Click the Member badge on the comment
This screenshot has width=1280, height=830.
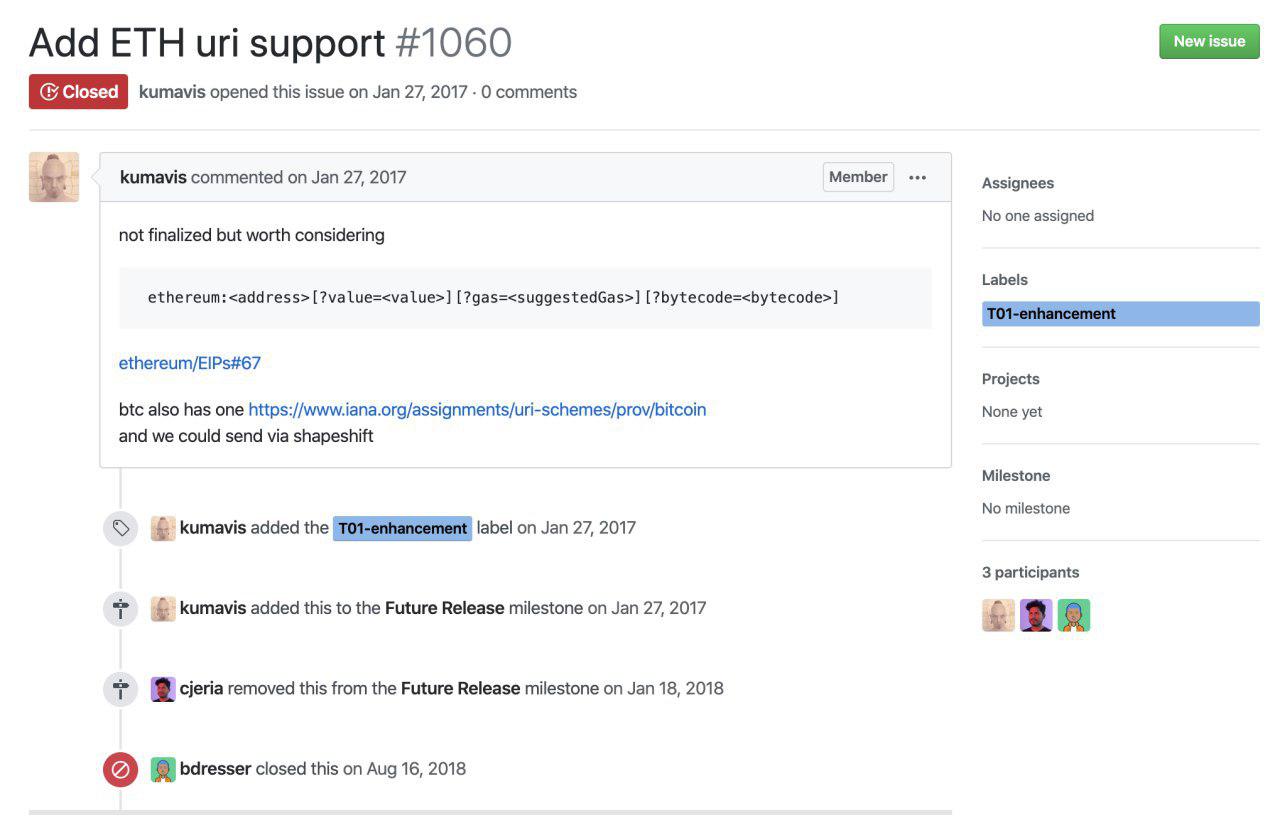[x=857, y=176]
